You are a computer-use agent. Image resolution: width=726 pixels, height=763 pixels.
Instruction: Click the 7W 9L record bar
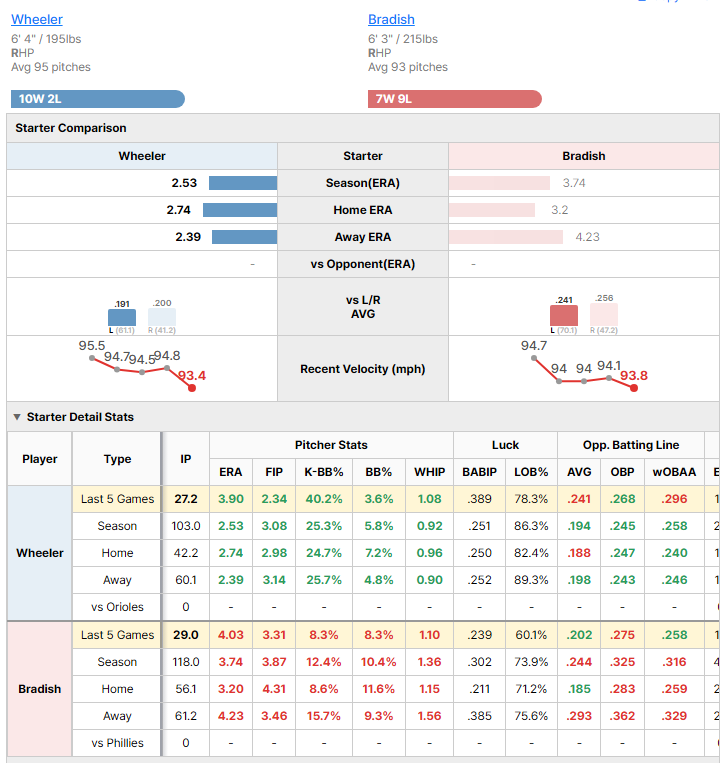pyautogui.click(x=454, y=99)
